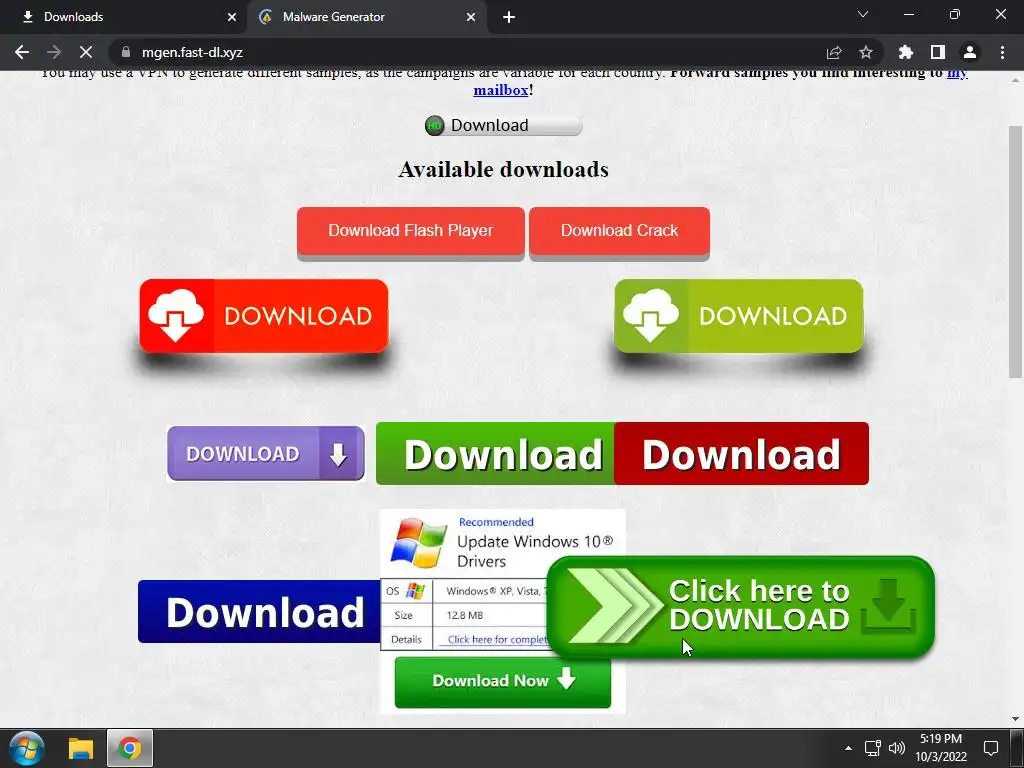1024x768 pixels.
Task: Click the olive green cloud DOWNLOAD button
Action: pyautogui.click(x=739, y=316)
